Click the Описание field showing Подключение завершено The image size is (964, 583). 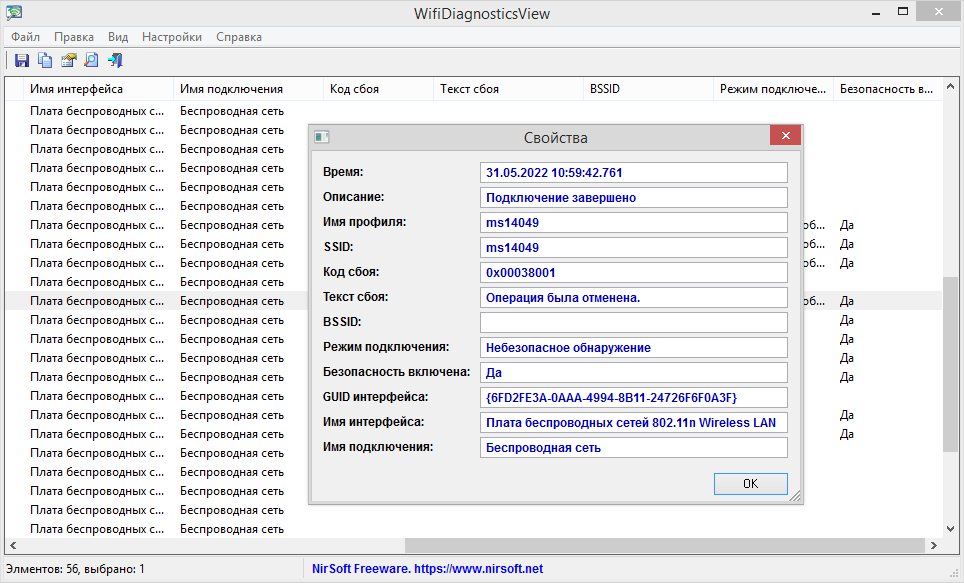[x=634, y=197]
